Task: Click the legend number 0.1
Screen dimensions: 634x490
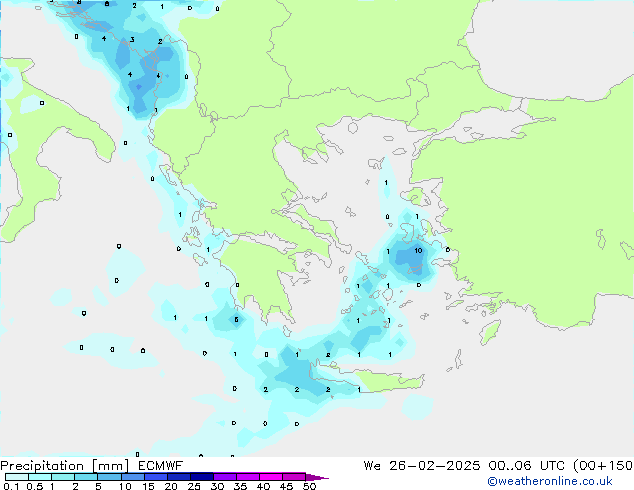Action: 11,486
